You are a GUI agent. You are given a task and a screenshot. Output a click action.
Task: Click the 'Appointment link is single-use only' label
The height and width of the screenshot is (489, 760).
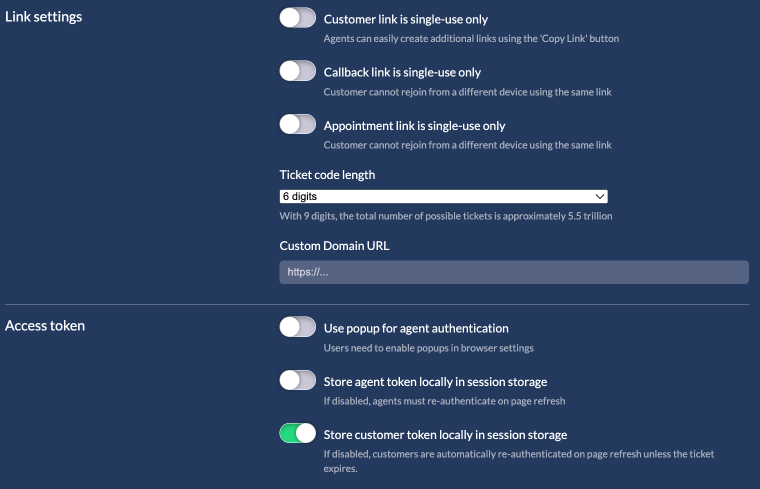click(414, 126)
